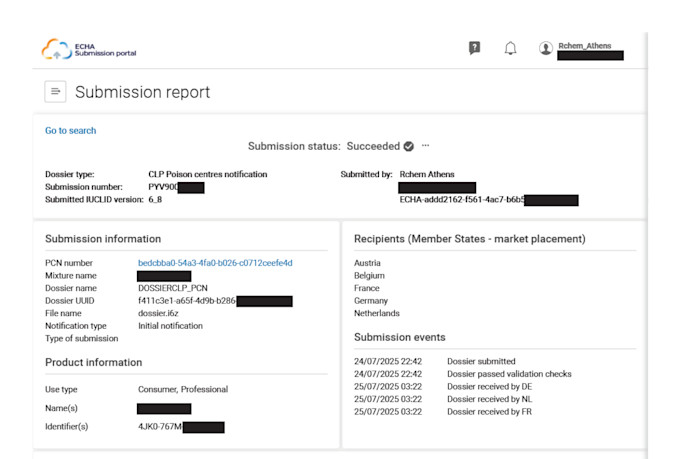680x459 pixels.
Task: Click the ECHA Submission portal logo
Action: [x=89, y=49]
